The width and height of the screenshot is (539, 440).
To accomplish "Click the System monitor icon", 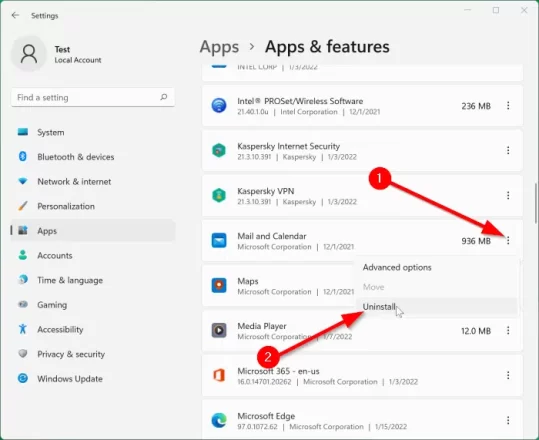I will (23, 132).
